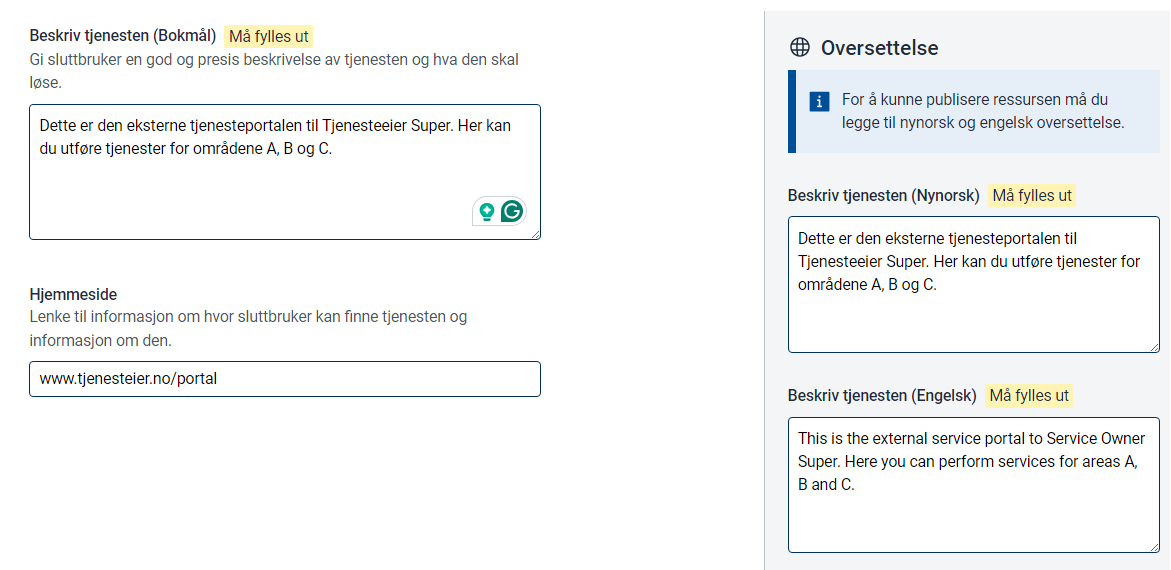1171x570 pixels.
Task: Click the "Må fylles ut" tag beside Engelsk
Action: (x=1029, y=396)
